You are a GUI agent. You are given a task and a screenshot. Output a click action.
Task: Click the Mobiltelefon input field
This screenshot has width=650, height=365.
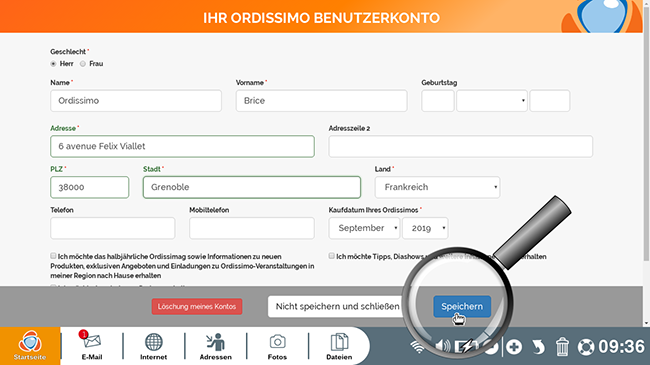pyautogui.click(x=252, y=228)
